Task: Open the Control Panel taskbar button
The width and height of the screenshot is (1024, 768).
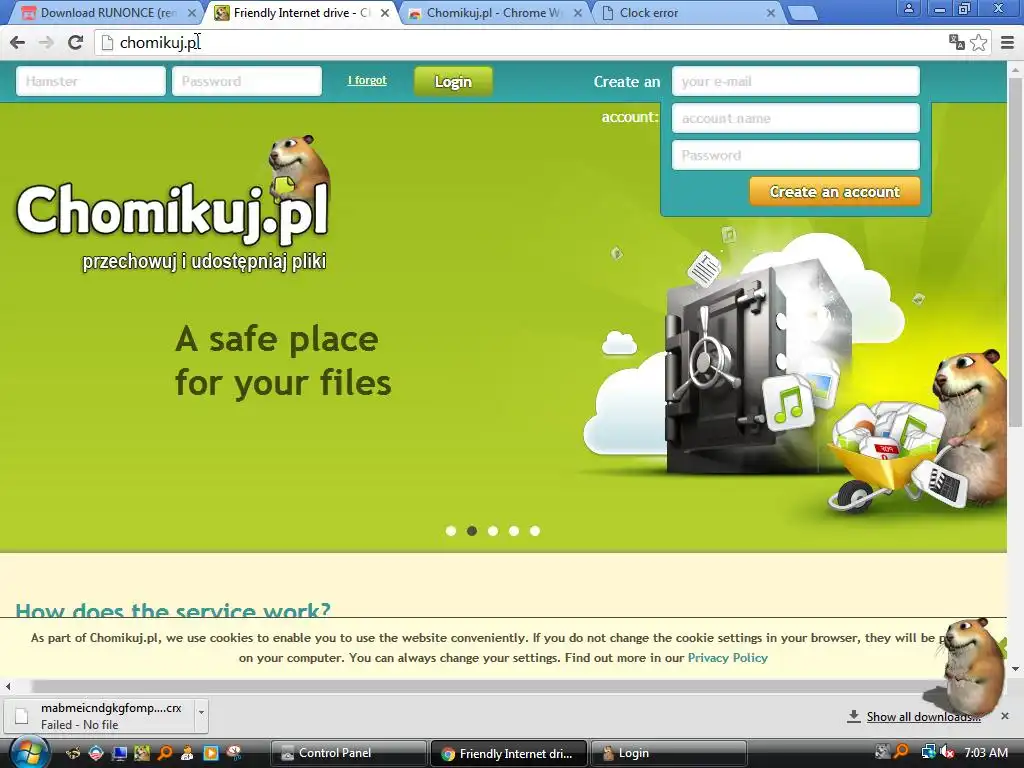Action: click(349, 754)
